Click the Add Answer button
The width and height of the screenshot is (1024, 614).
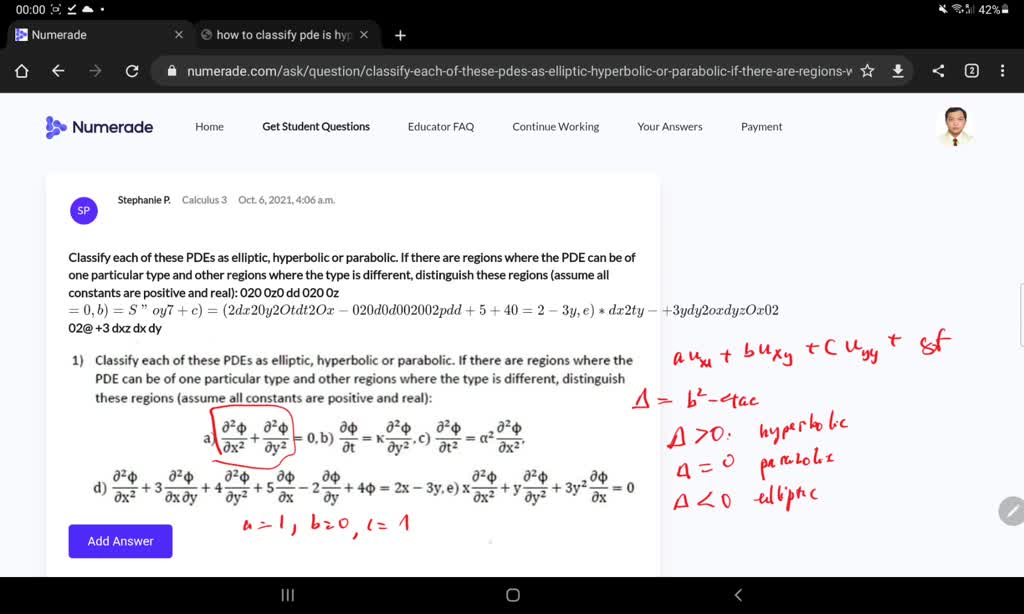click(120, 540)
